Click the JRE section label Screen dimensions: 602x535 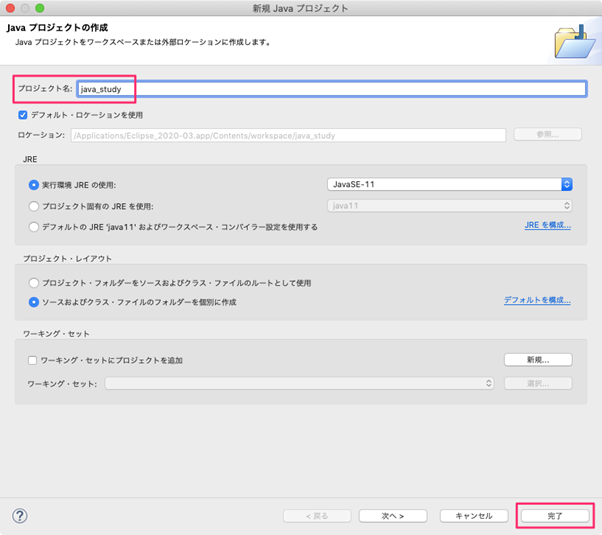[30, 159]
